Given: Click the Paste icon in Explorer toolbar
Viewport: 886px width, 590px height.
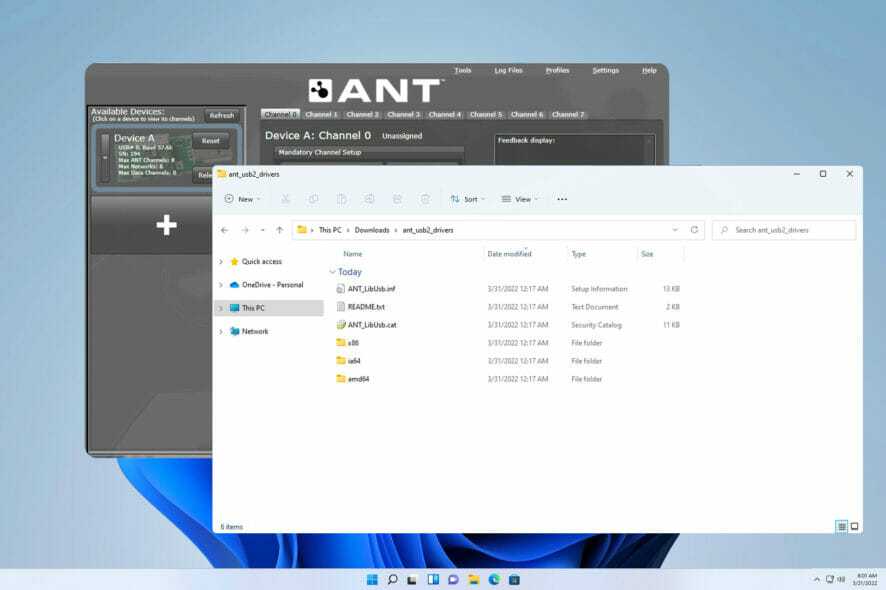Looking at the screenshot, I should [341, 199].
